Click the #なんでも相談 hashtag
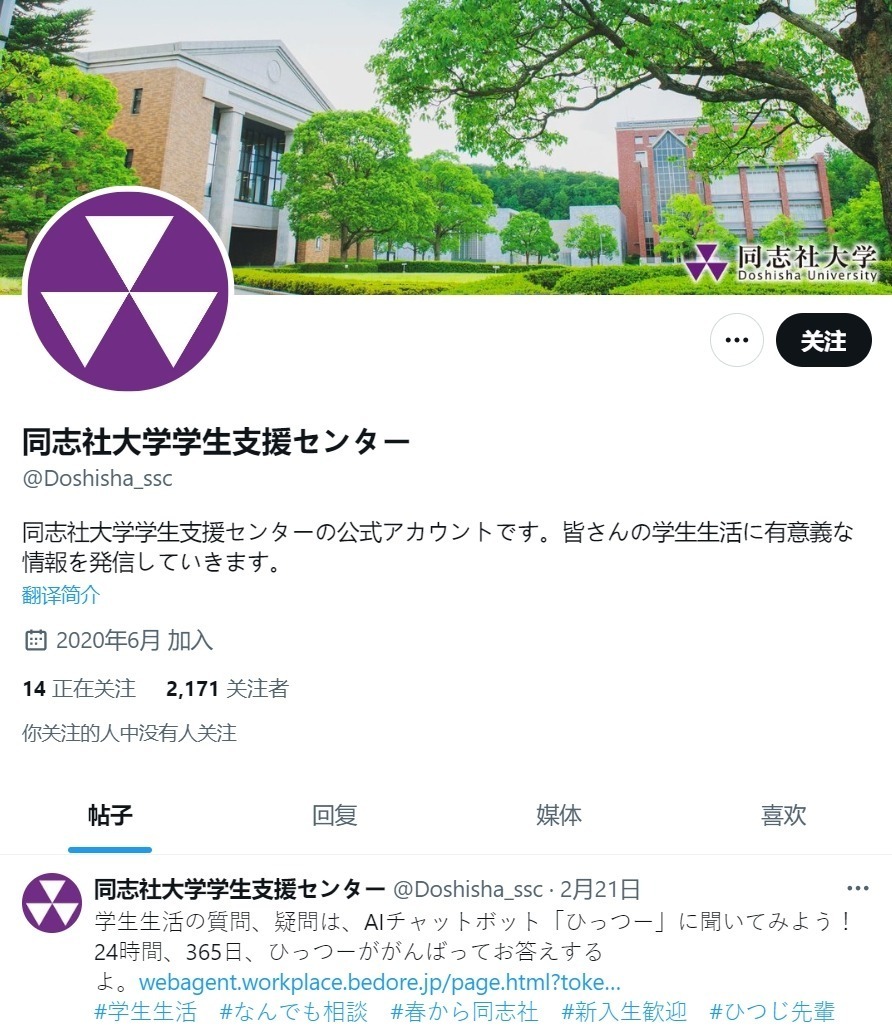892x1033 pixels. coord(294,1011)
